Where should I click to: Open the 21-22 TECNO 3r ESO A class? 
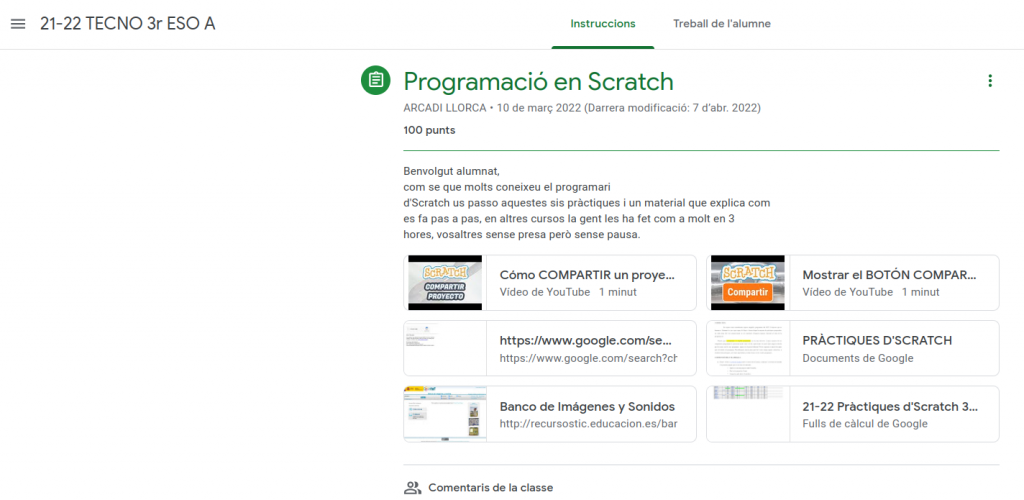point(127,24)
